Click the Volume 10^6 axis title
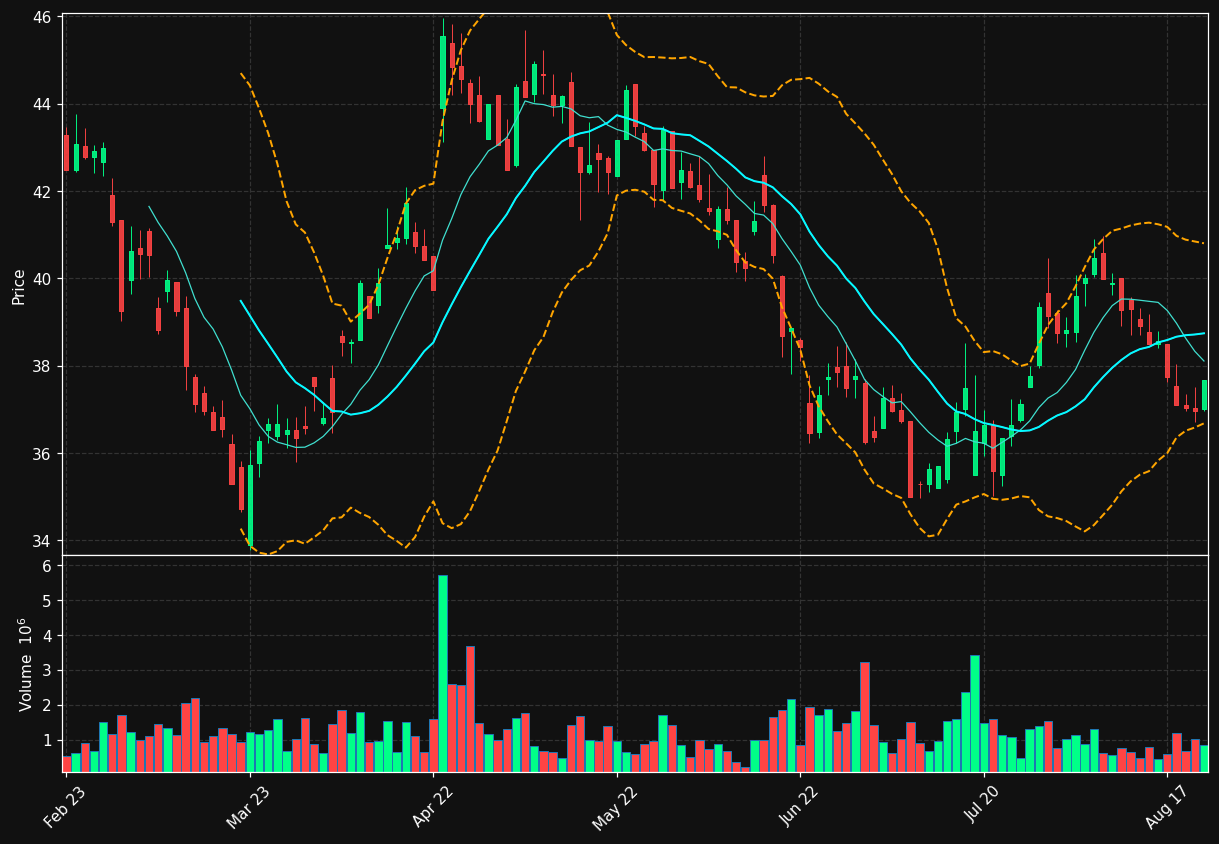The height and width of the screenshot is (844, 1219). point(26,664)
